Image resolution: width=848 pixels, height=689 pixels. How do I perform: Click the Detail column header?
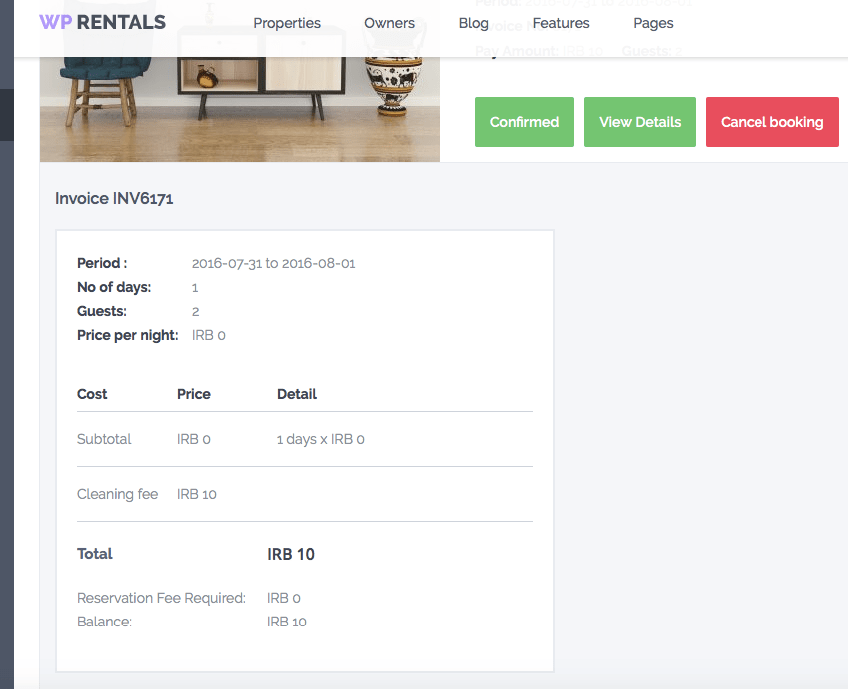(296, 394)
